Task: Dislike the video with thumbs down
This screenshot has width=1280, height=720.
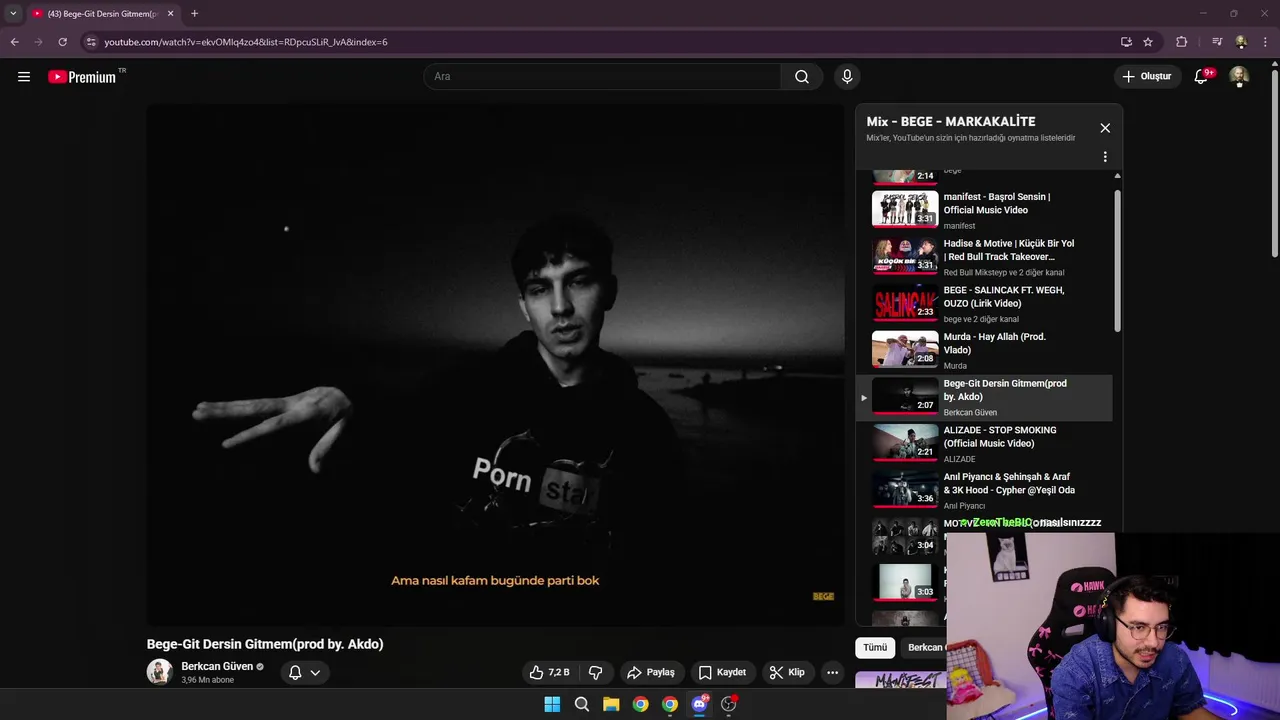Action: click(x=596, y=673)
